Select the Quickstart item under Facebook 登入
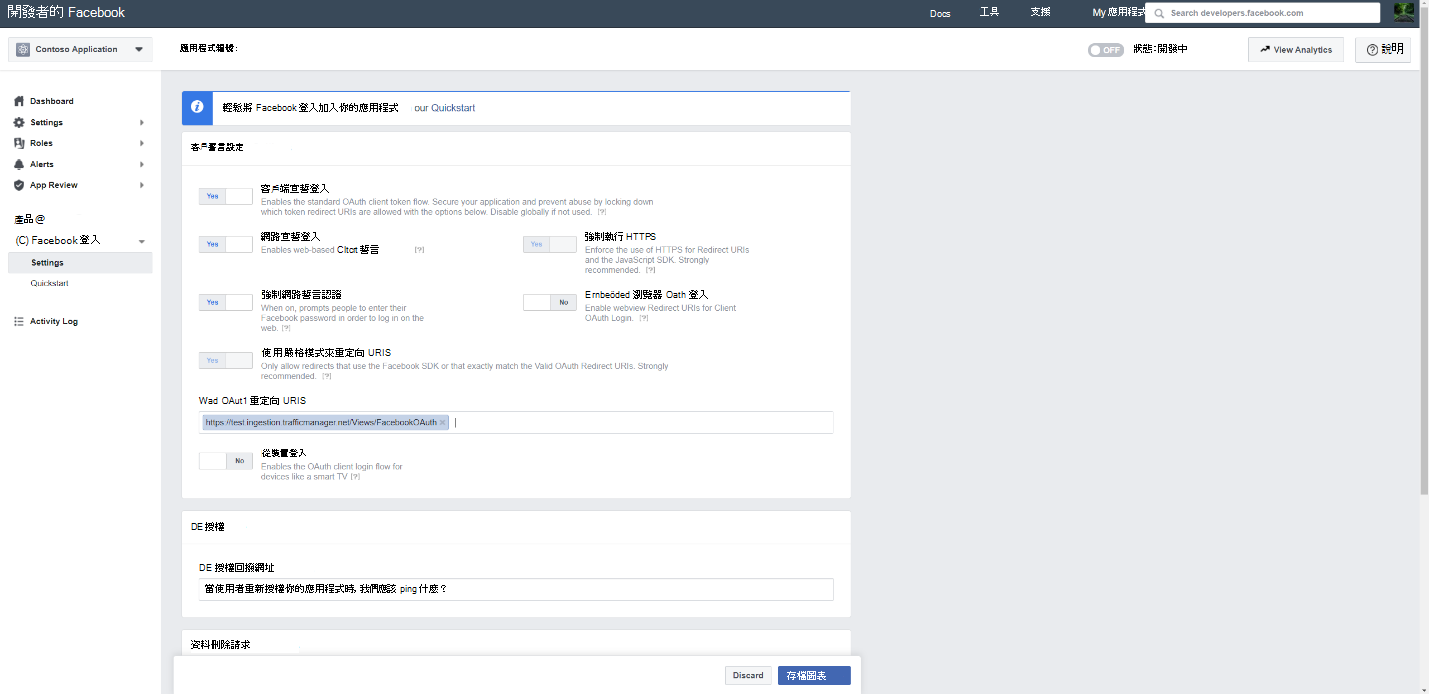The width and height of the screenshot is (1429, 694). (x=49, y=283)
